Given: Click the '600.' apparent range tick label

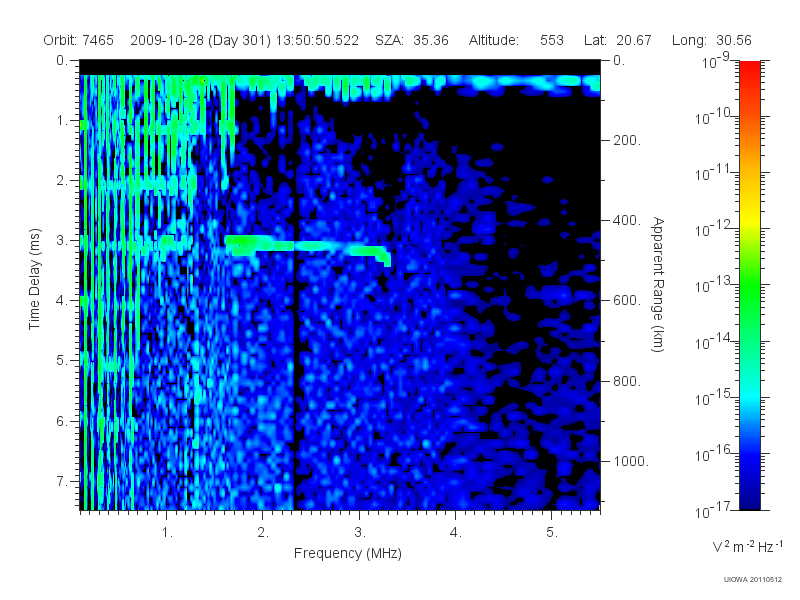Looking at the screenshot, I should 627,301.
